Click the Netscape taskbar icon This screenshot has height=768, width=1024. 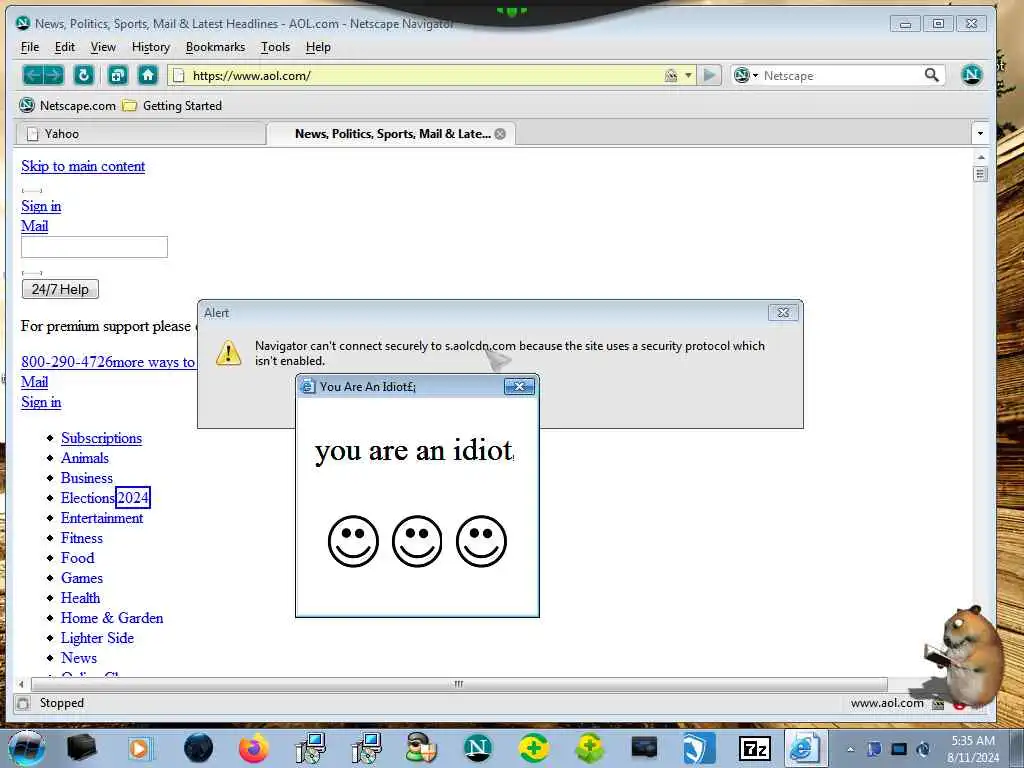(478, 748)
